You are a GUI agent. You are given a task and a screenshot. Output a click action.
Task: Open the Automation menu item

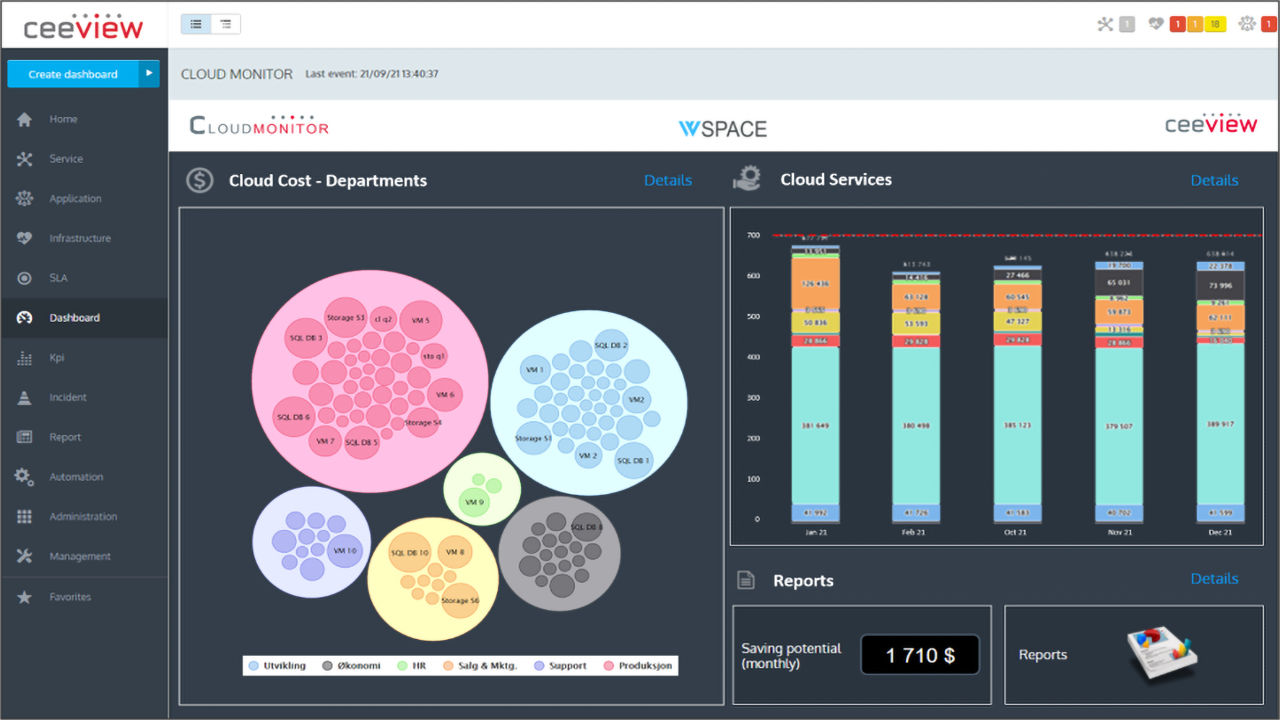[84, 477]
